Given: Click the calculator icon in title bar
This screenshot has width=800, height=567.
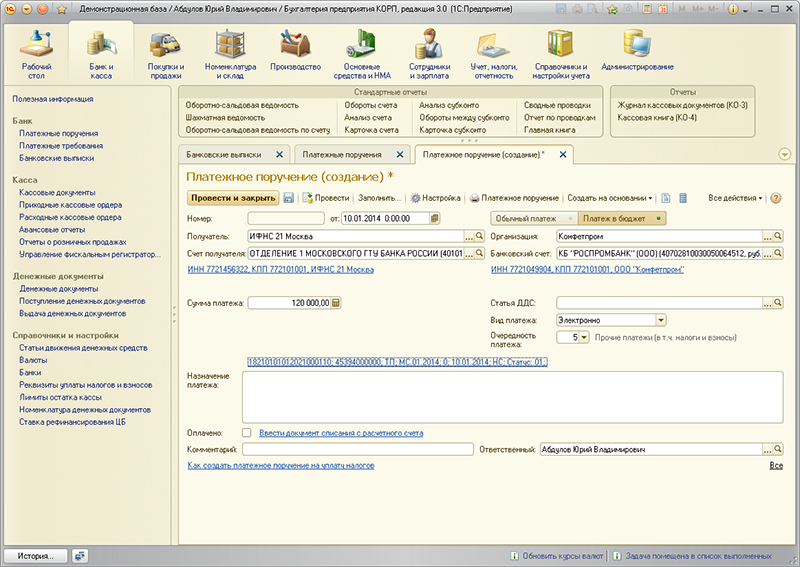Looking at the screenshot, I should [646, 9].
